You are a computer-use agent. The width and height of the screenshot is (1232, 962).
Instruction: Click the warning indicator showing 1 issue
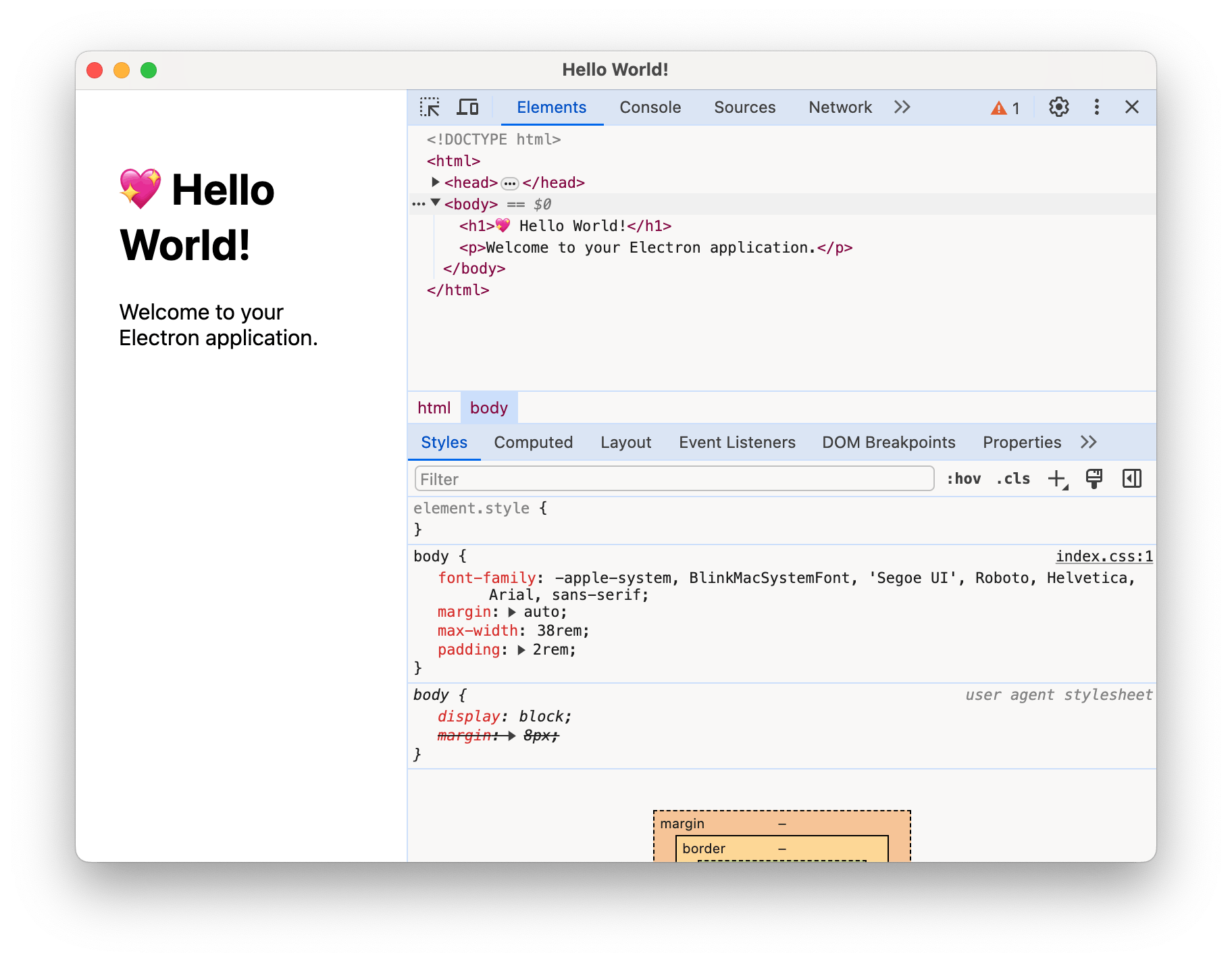(x=1004, y=107)
